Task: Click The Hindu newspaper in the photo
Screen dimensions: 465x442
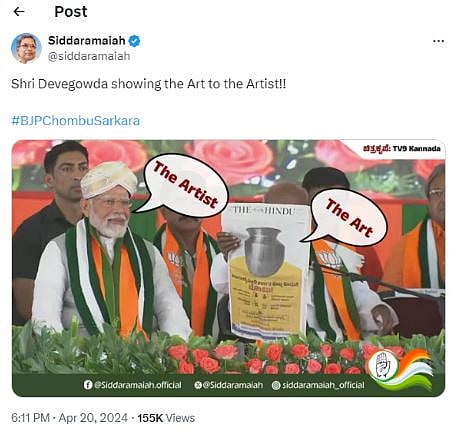Action: [267, 270]
